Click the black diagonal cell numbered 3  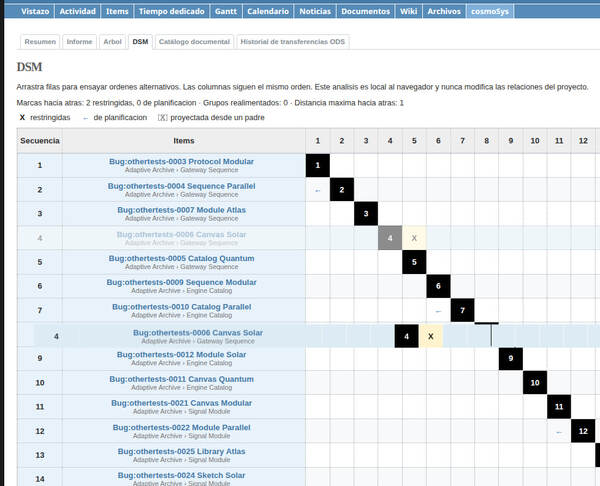click(x=366, y=214)
